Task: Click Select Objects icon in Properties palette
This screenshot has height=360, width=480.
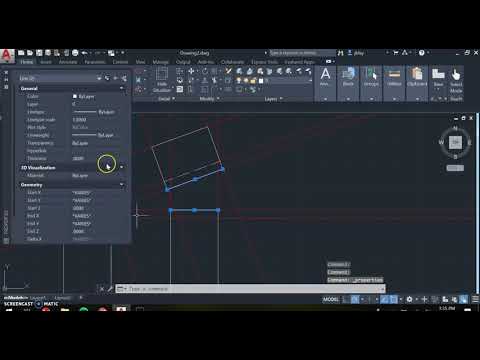Action: (x=115, y=78)
